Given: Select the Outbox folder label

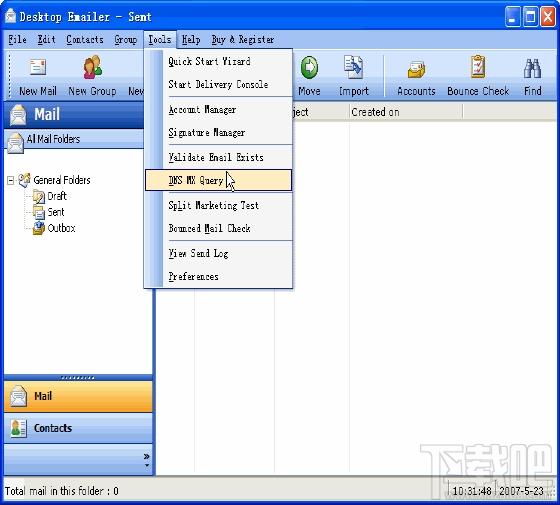Looking at the screenshot, I should 61,228.
